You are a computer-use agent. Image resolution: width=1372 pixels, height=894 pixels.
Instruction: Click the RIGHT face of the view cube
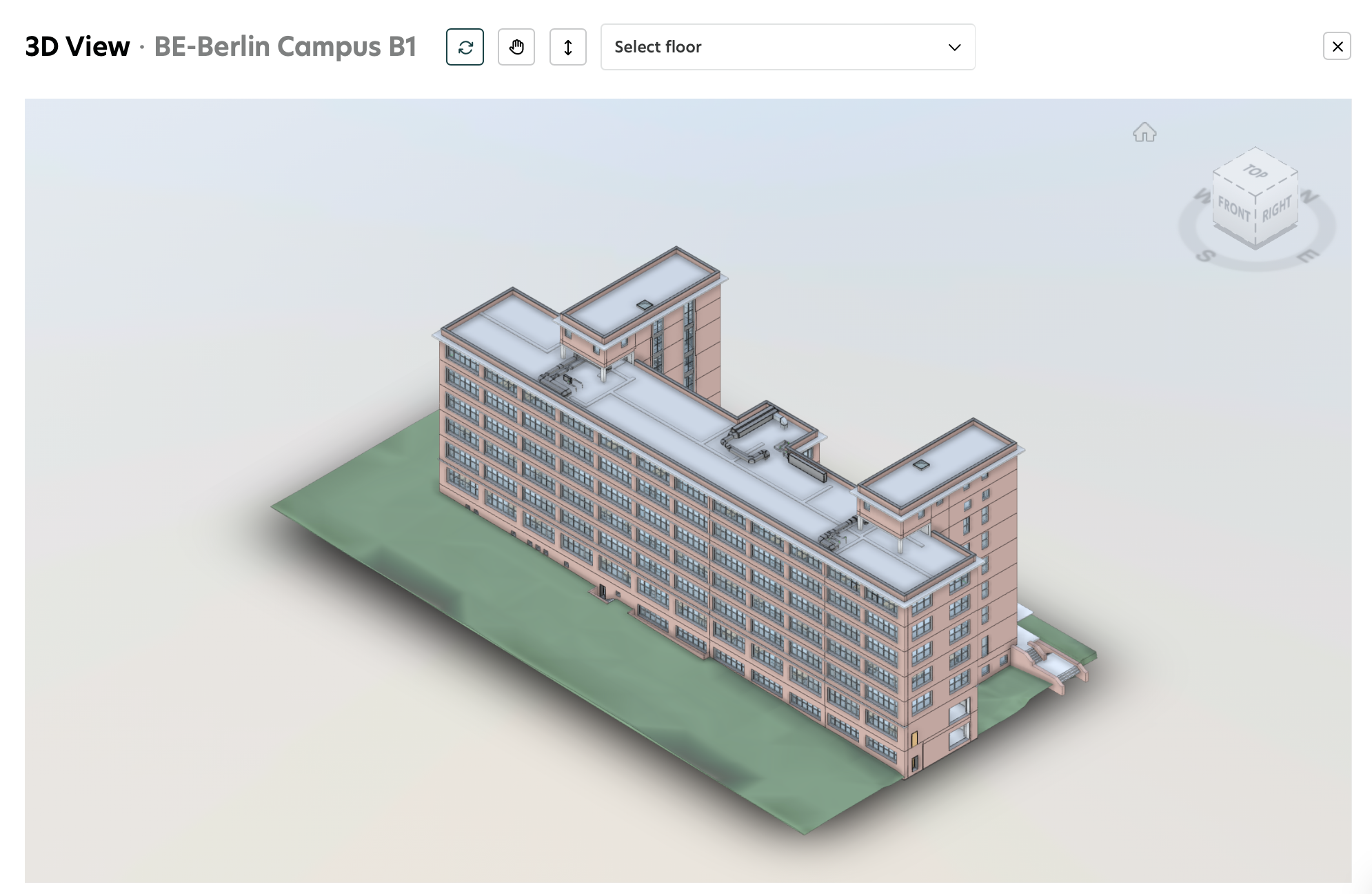click(1277, 209)
